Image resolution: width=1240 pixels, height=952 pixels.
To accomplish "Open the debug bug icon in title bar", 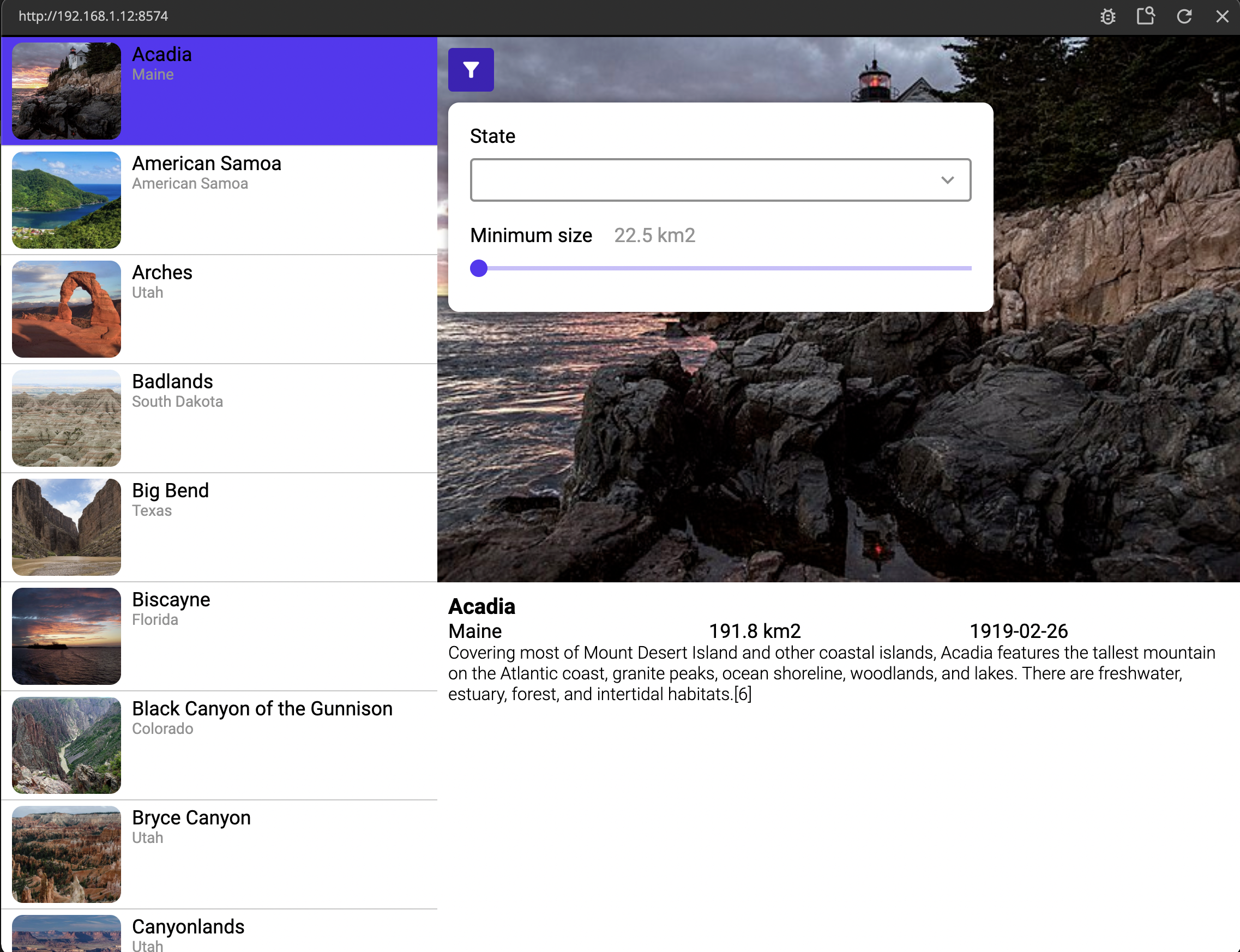I will (1108, 16).
